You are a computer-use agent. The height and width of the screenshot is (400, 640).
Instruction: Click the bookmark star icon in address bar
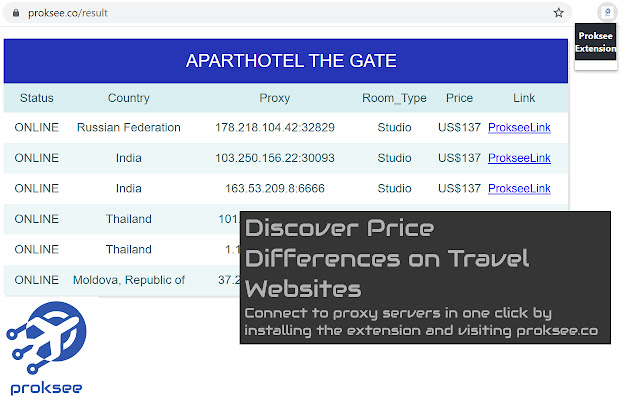pyautogui.click(x=558, y=13)
